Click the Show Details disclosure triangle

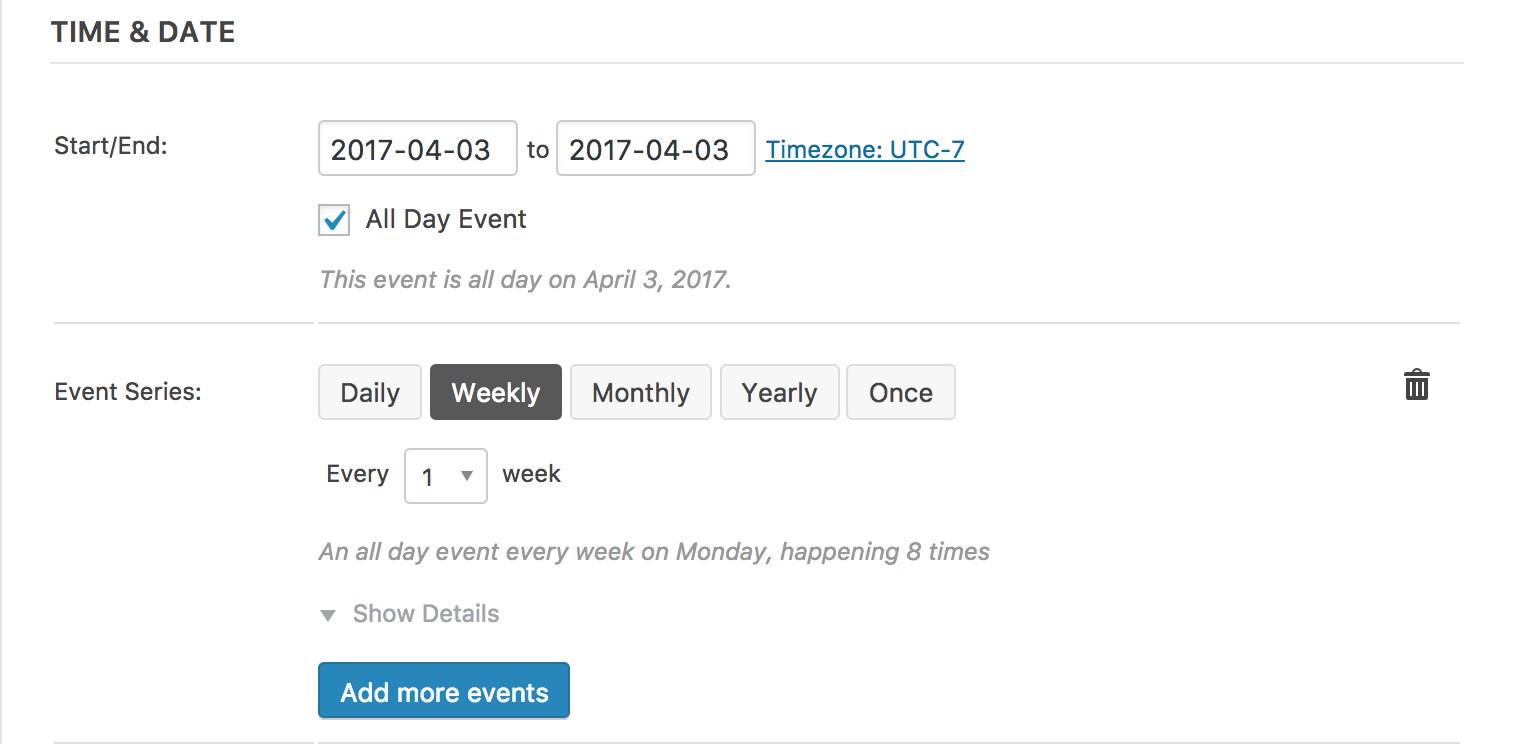click(328, 615)
